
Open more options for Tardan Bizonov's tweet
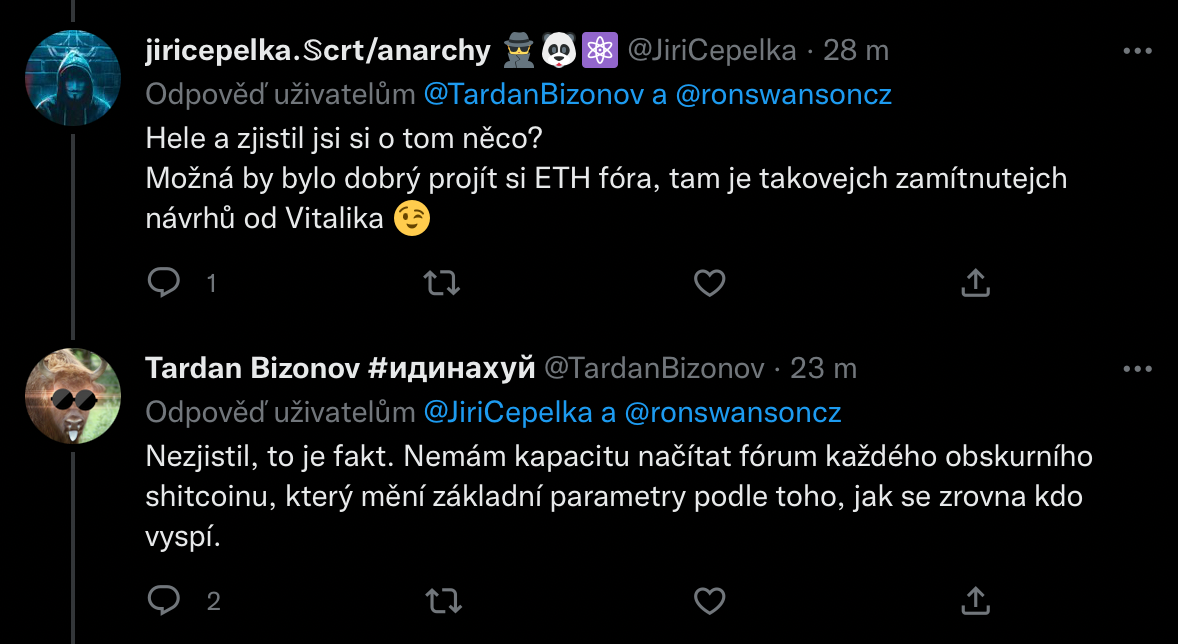[x=1138, y=368]
